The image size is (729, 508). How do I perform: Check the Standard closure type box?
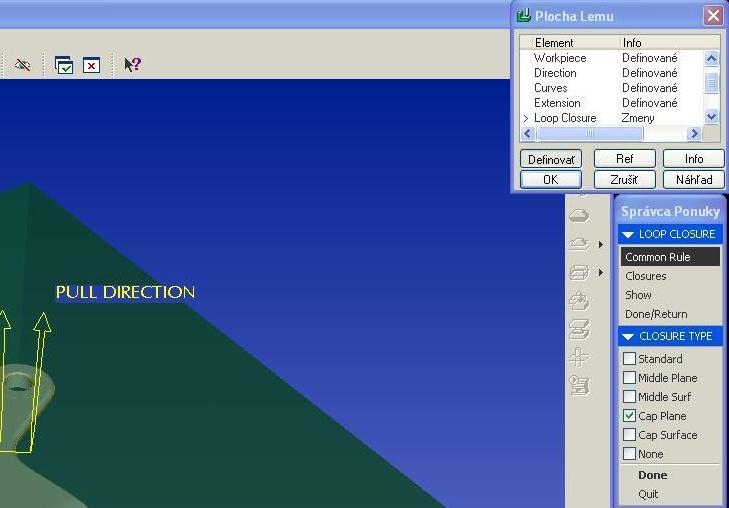[629, 358]
